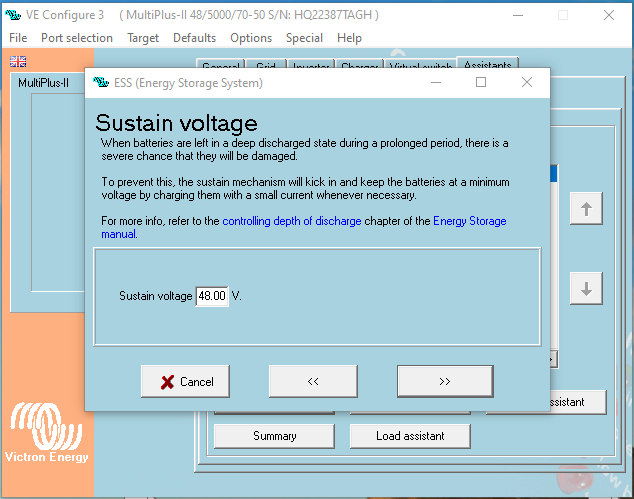This screenshot has height=499, width=634.
Task: Open the Port selection menu
Action: click(77, 38)
